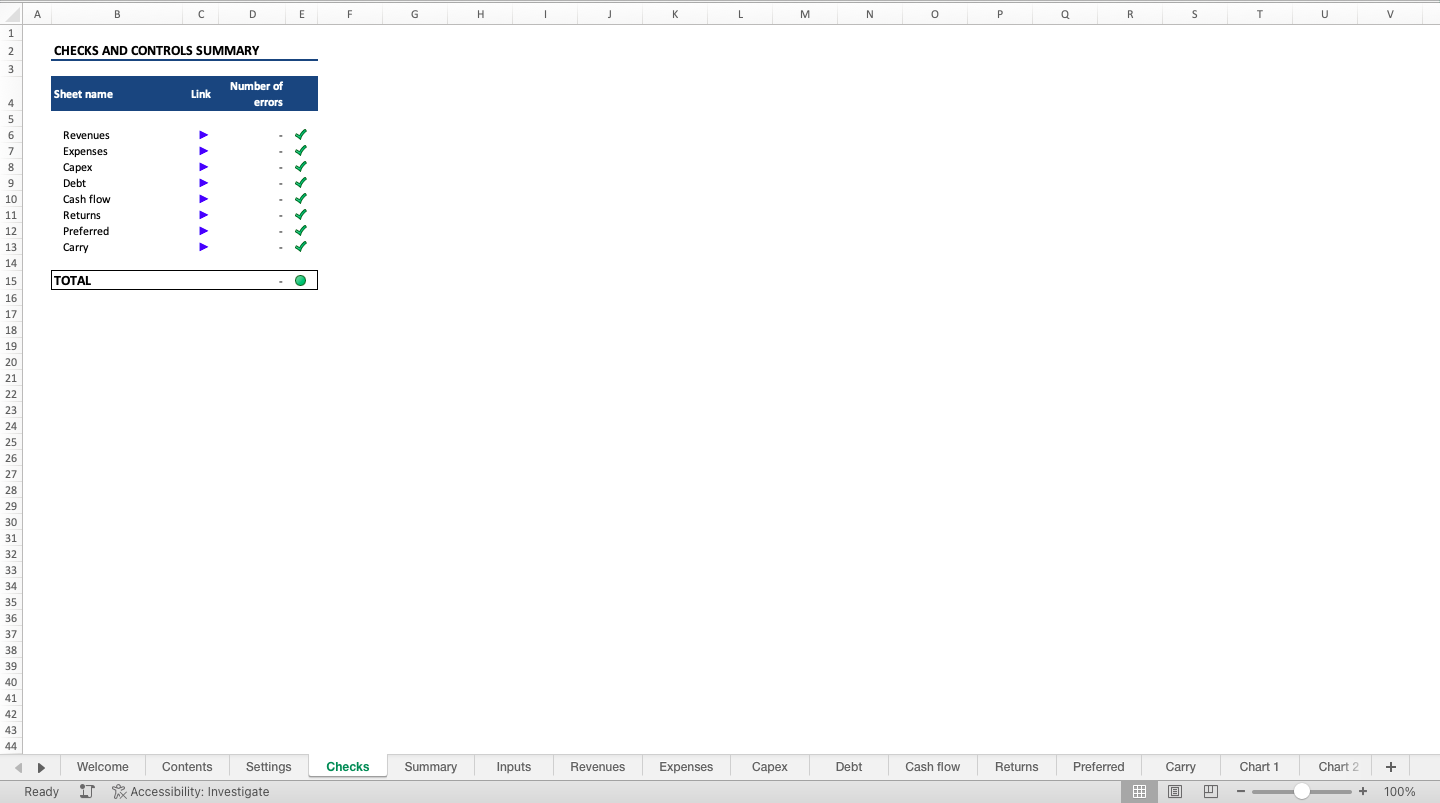Screen dimensions: 1440x803
Task: Open zoom dialog via 100% label
Action: (x=1400, y=792)
